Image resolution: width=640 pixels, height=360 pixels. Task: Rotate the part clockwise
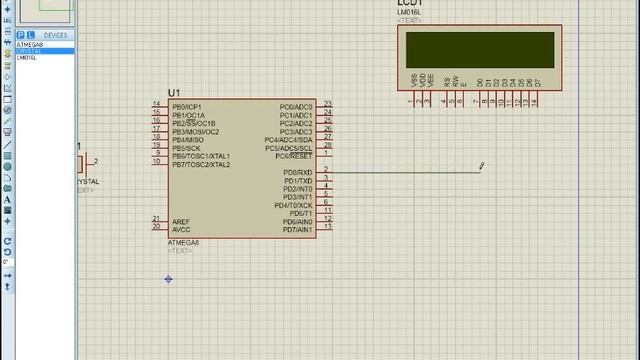click(7, 241)
